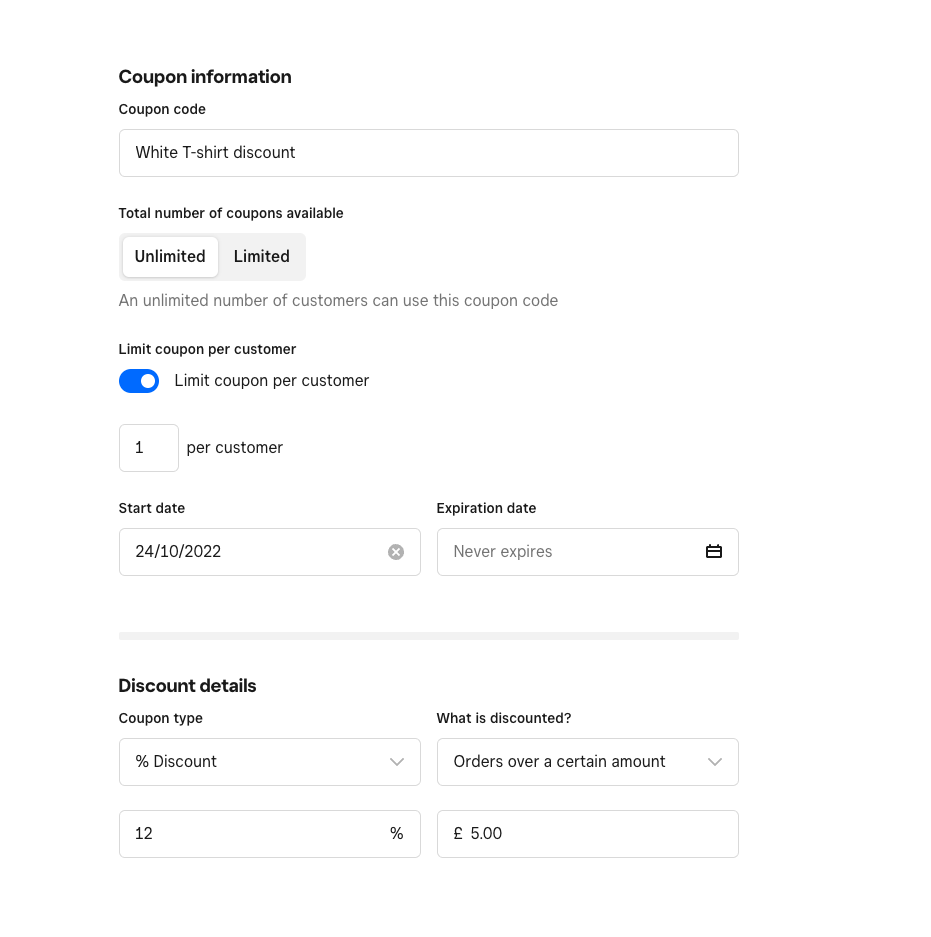Open the Coupon type dropdown

[270, 761]
